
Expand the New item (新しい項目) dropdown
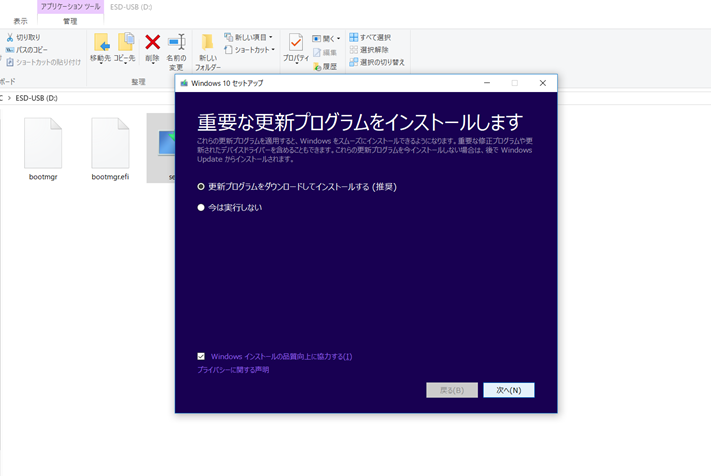(x=271, y=37)
